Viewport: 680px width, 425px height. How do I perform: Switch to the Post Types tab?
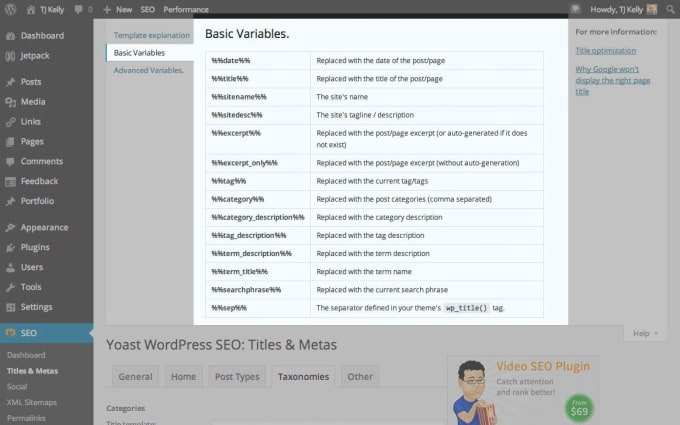237,376
